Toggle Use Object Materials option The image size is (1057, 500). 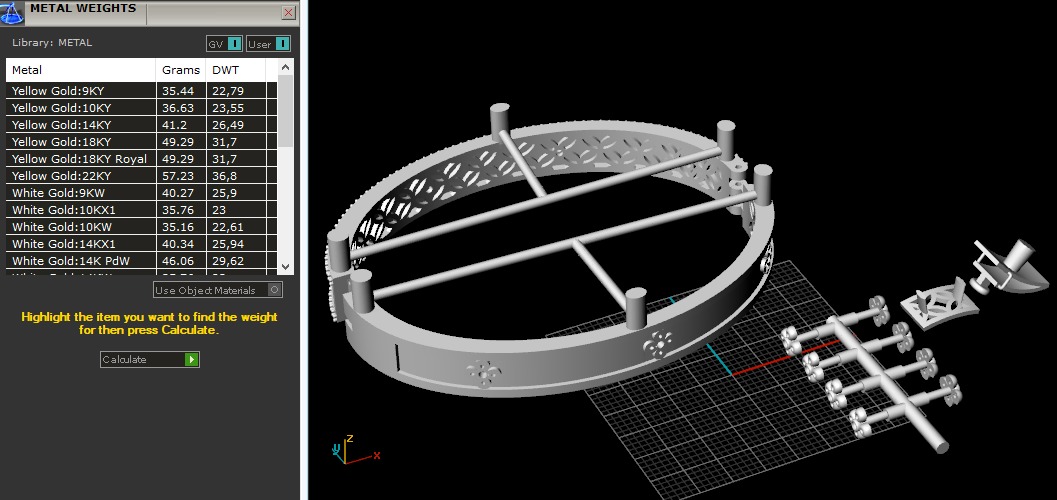pyautogui.click(x=218, y=290)
